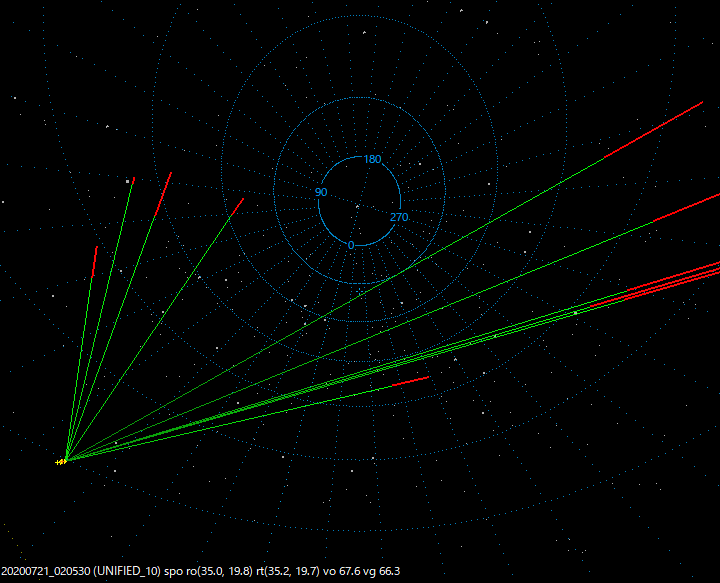Screen dimensions: 720x583
Task: Click the vg 66.3 velocity value
Action: pyautogui.click(x=382, y=571)
